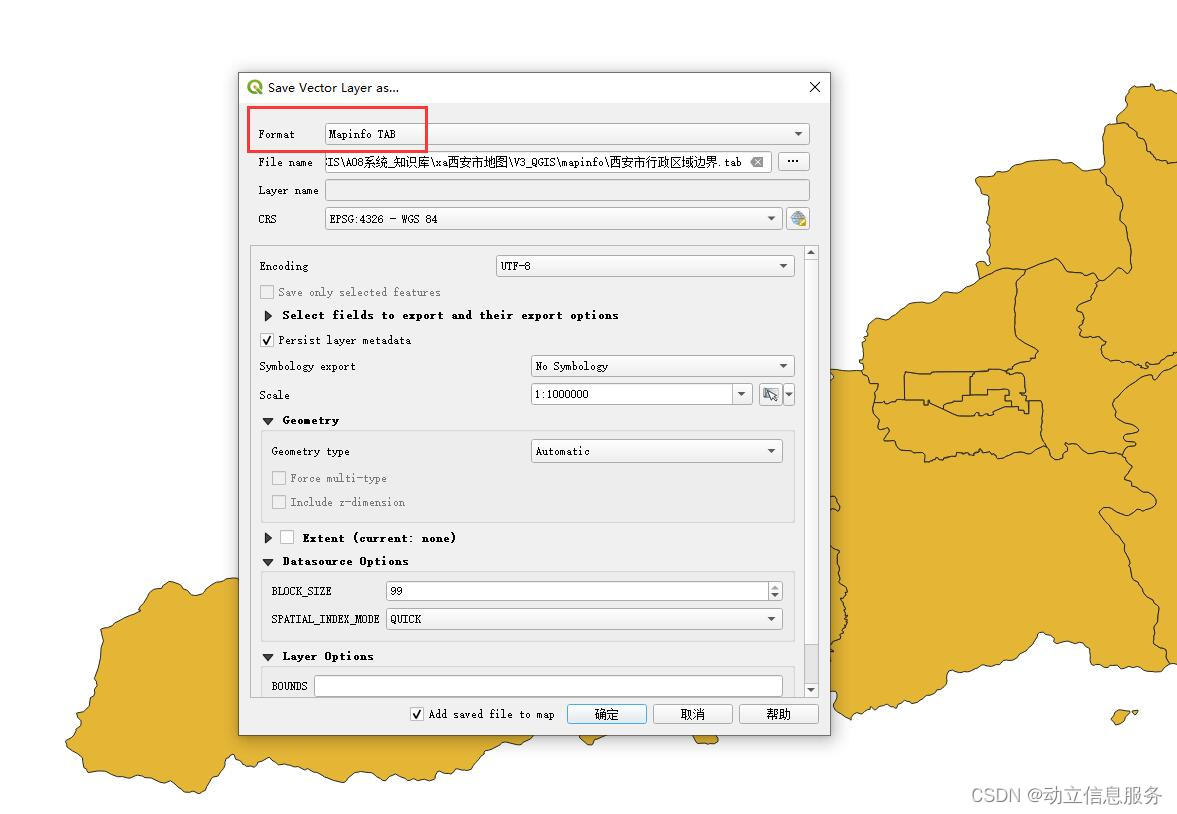
Task: Collapse the Layer Options section
Action: [268, 657]
